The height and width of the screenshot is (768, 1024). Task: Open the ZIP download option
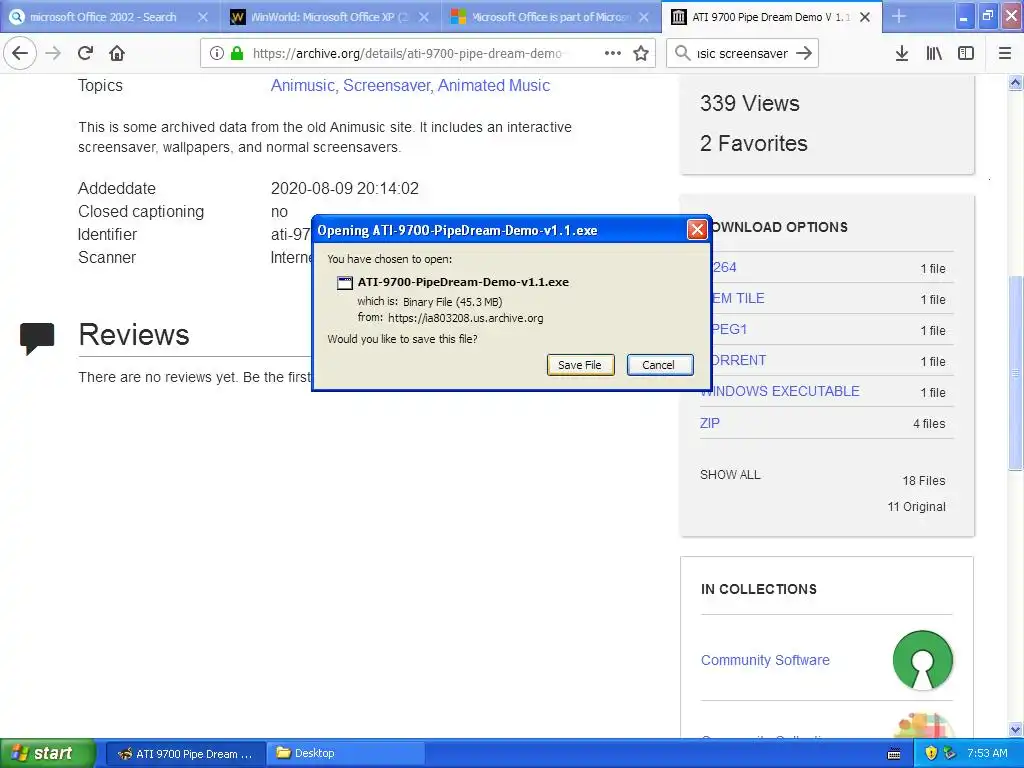tap(710, 423)
